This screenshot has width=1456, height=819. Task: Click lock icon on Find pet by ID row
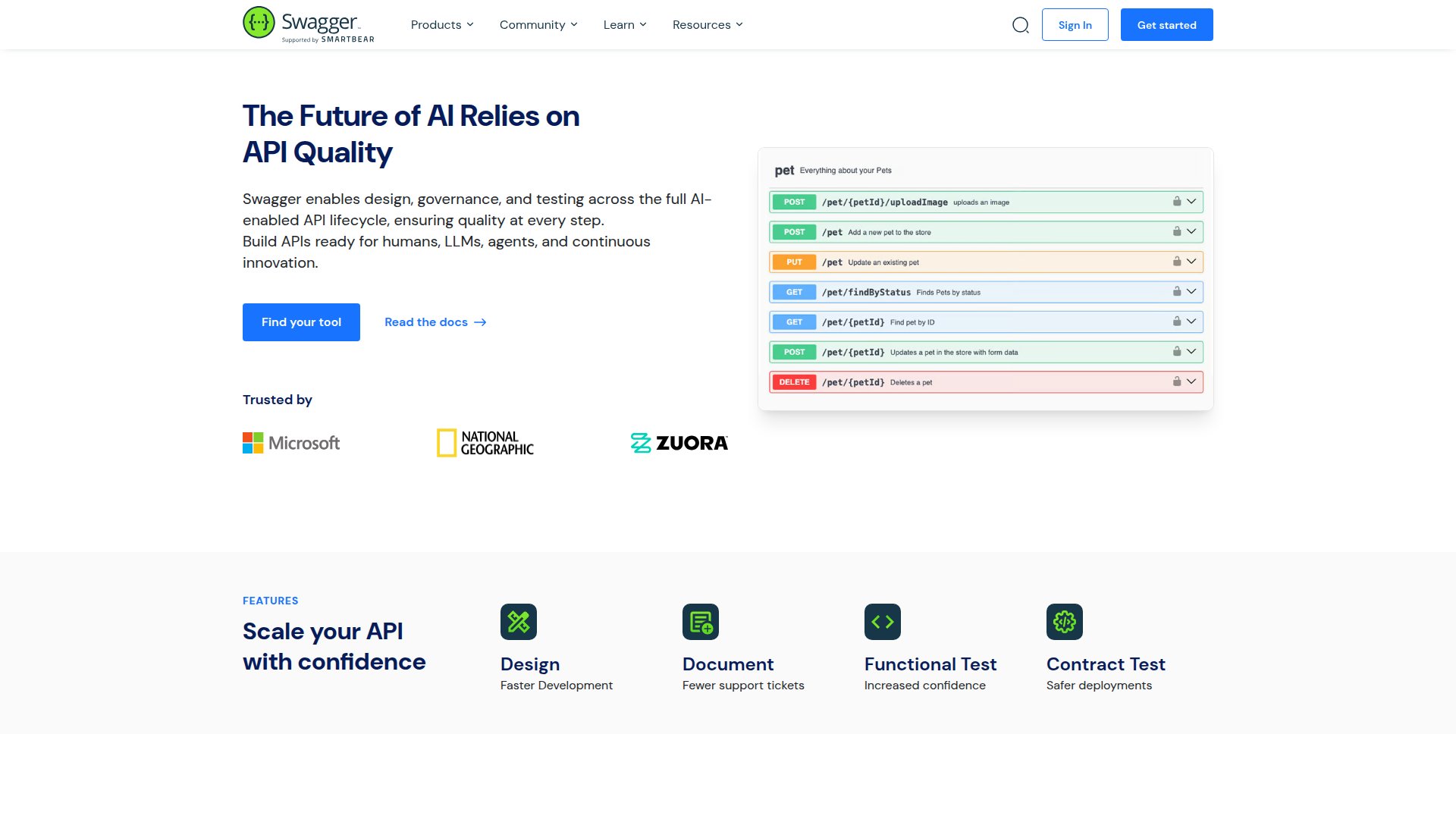1177,322
